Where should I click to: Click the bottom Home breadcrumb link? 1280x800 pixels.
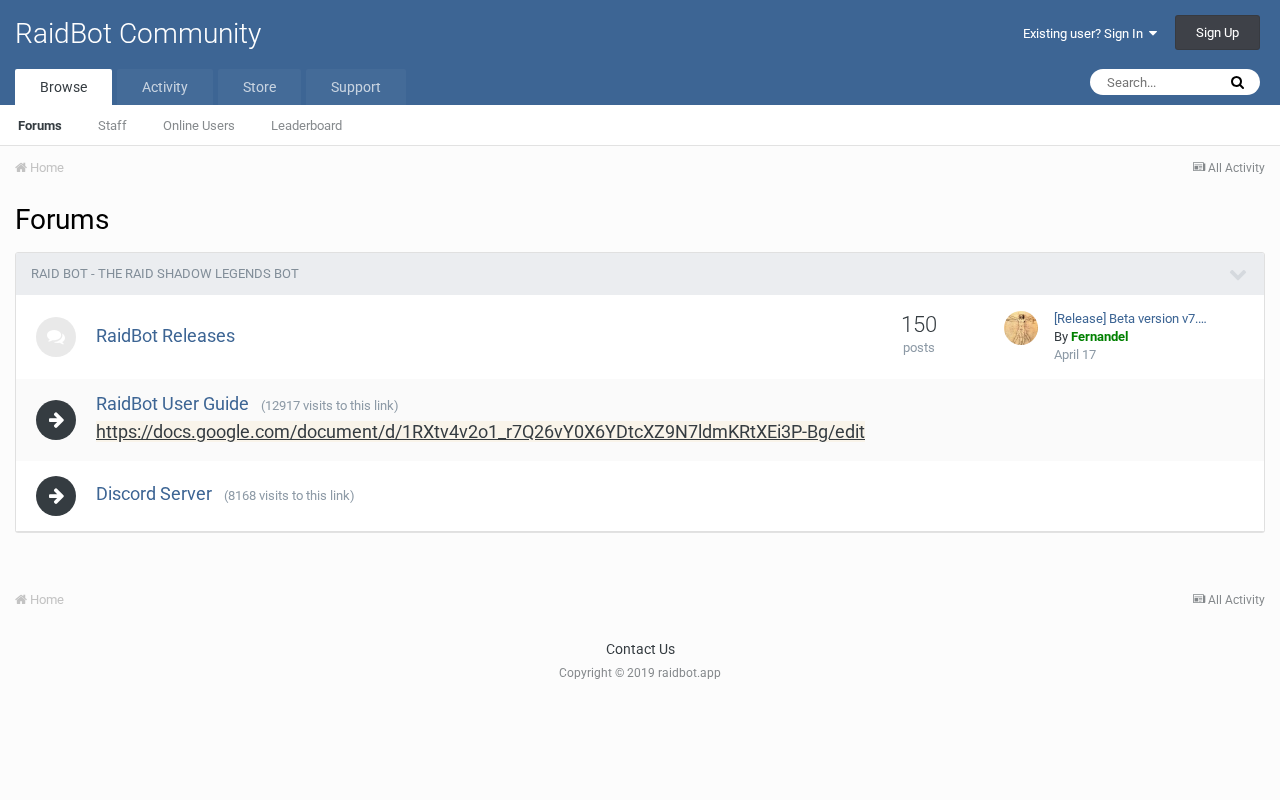pos(40,600)
